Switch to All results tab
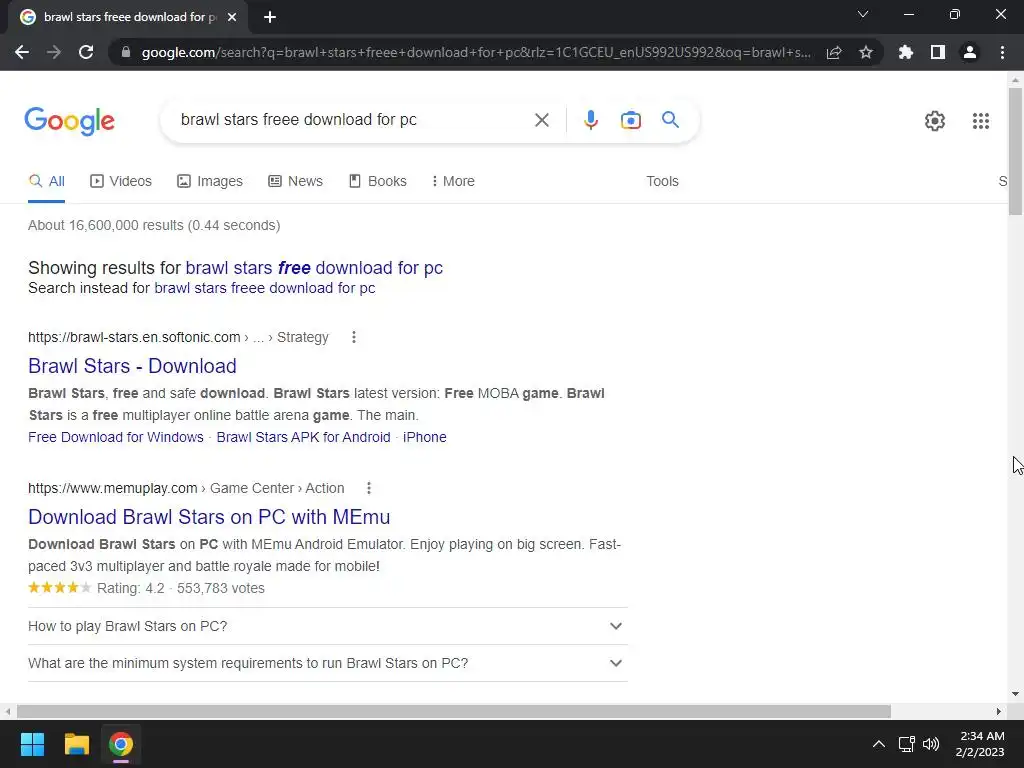 tap(46, 181)
